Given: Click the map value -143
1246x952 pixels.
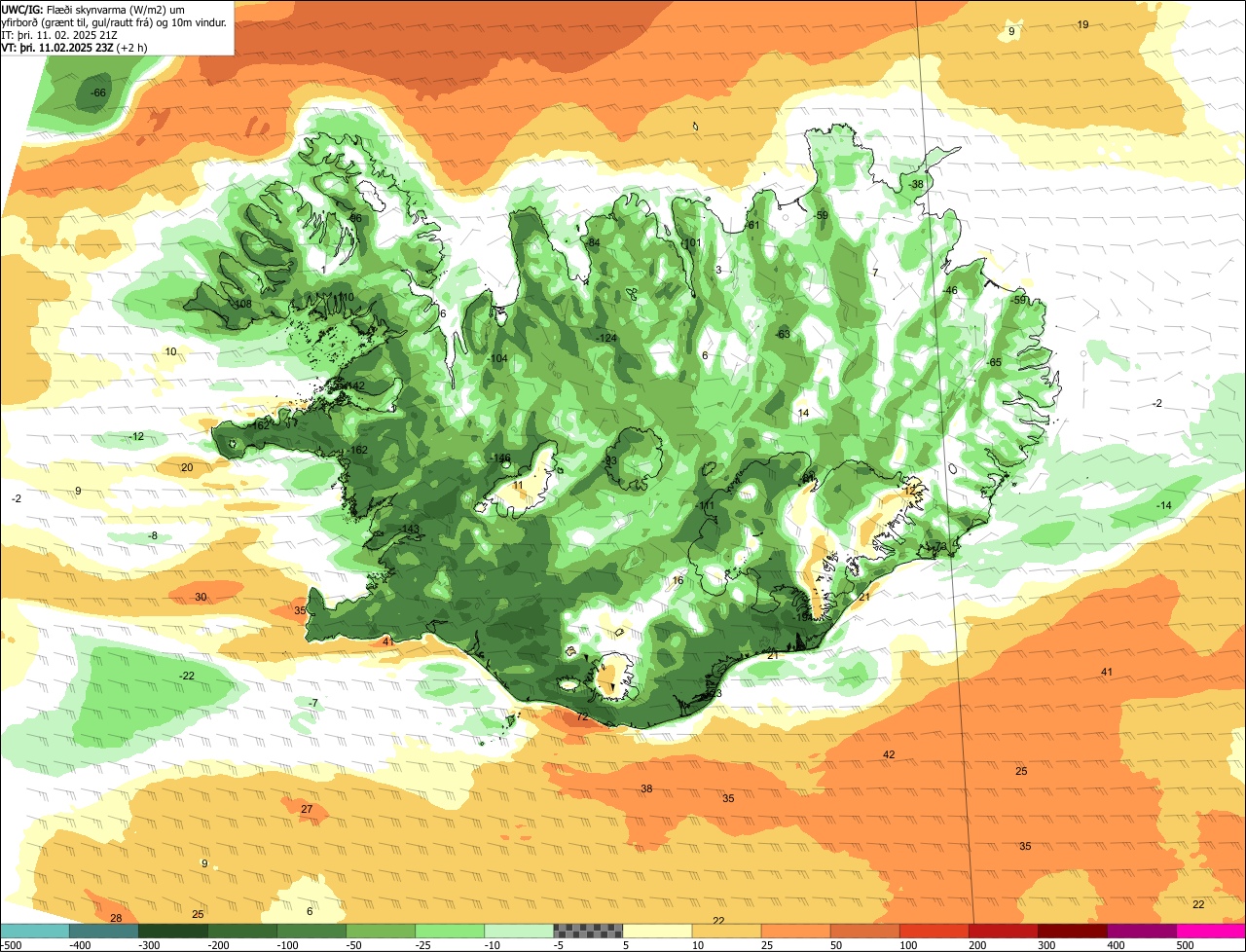Looking at the screenshot, I should click(x=408, y=529).
